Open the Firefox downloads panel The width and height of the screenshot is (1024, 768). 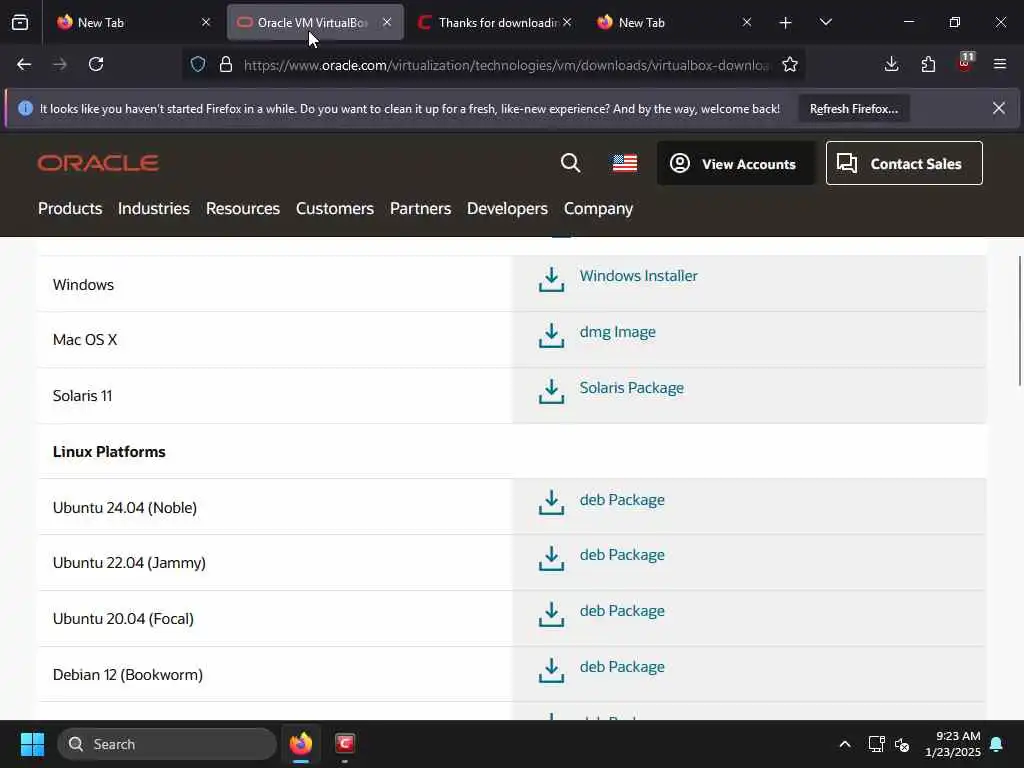click(x=891, y=64)
